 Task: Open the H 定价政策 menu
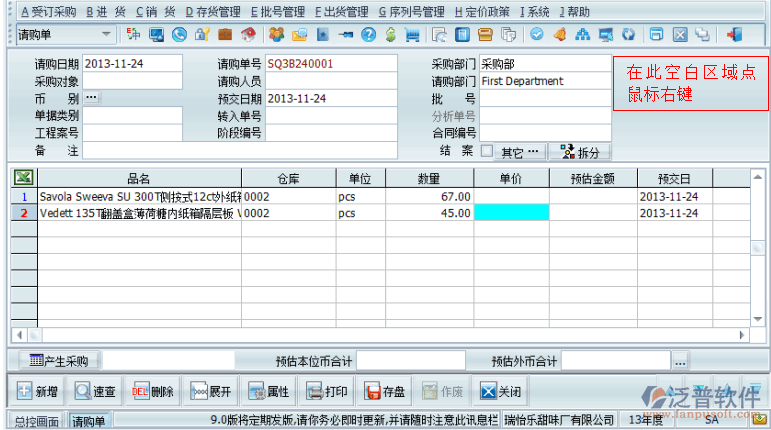[482, 12]
